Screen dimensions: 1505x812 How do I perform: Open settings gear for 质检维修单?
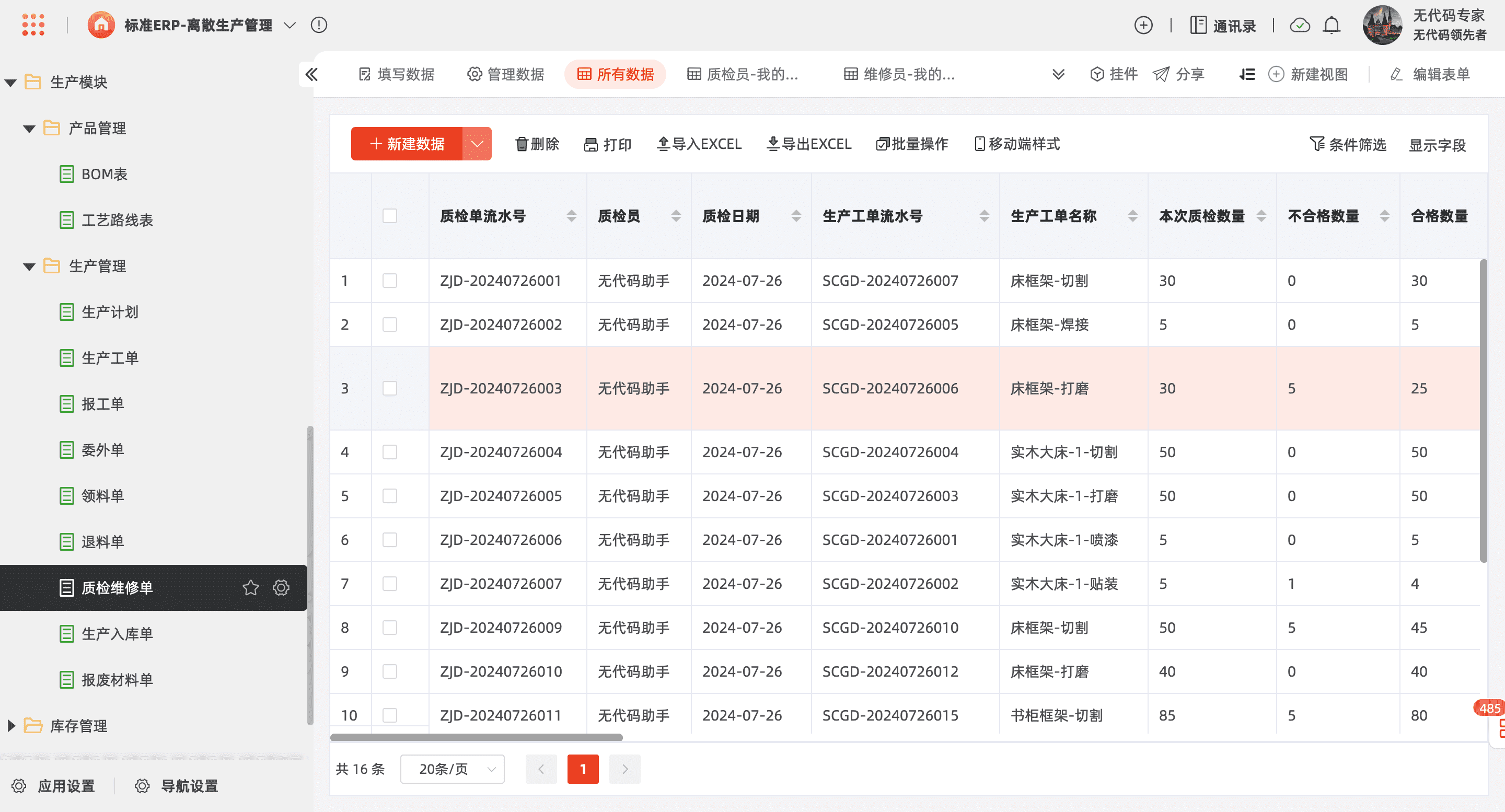281,588
